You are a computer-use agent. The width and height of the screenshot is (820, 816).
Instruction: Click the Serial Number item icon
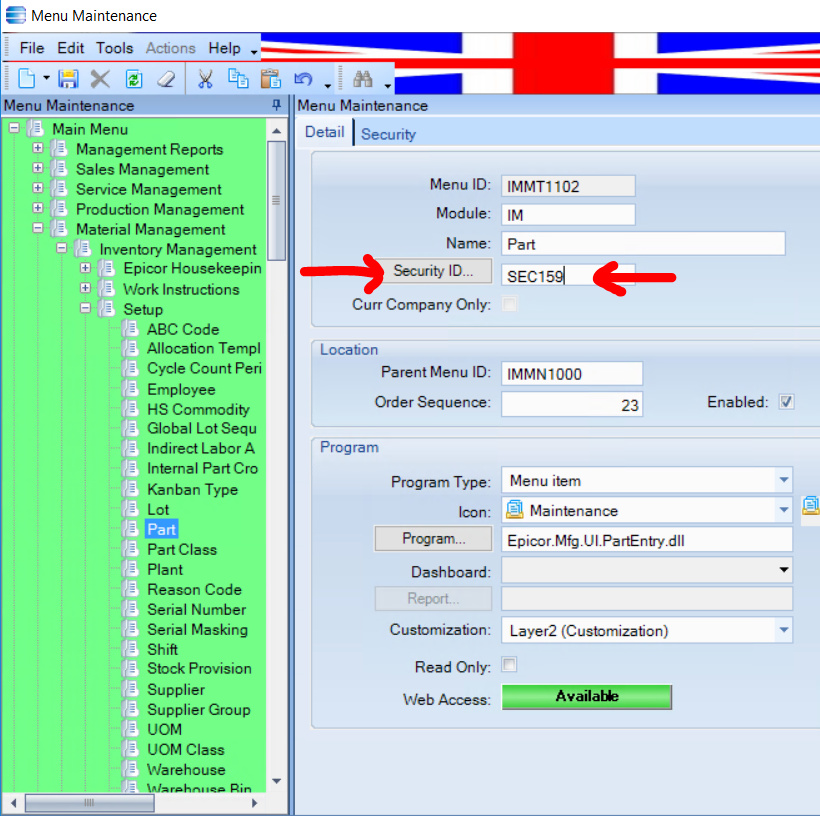(131, 609)
